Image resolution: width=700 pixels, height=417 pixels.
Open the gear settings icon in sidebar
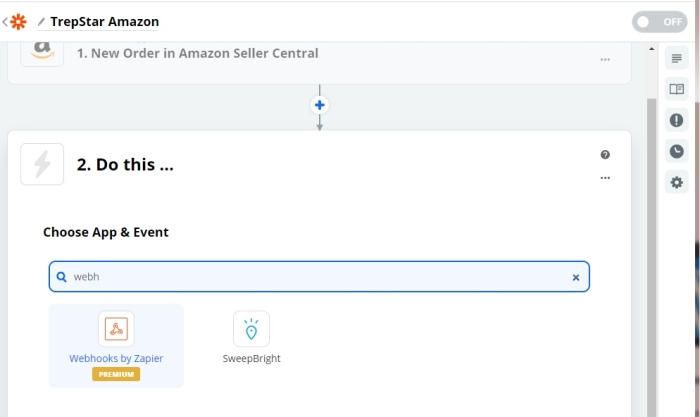(x=676, y=182)
